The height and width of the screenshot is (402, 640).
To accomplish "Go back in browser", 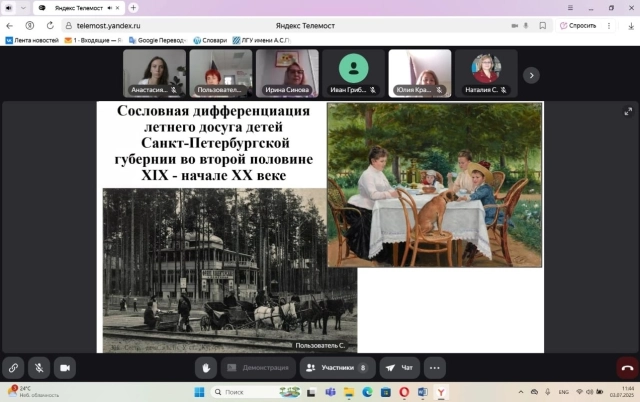I will [x=10, y=26].
